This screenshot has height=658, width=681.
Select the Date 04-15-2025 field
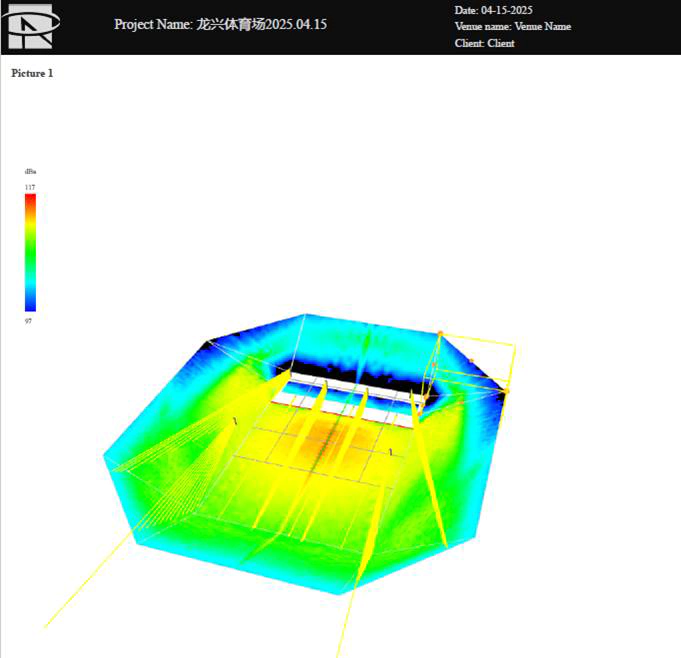[x=493, y=10]
